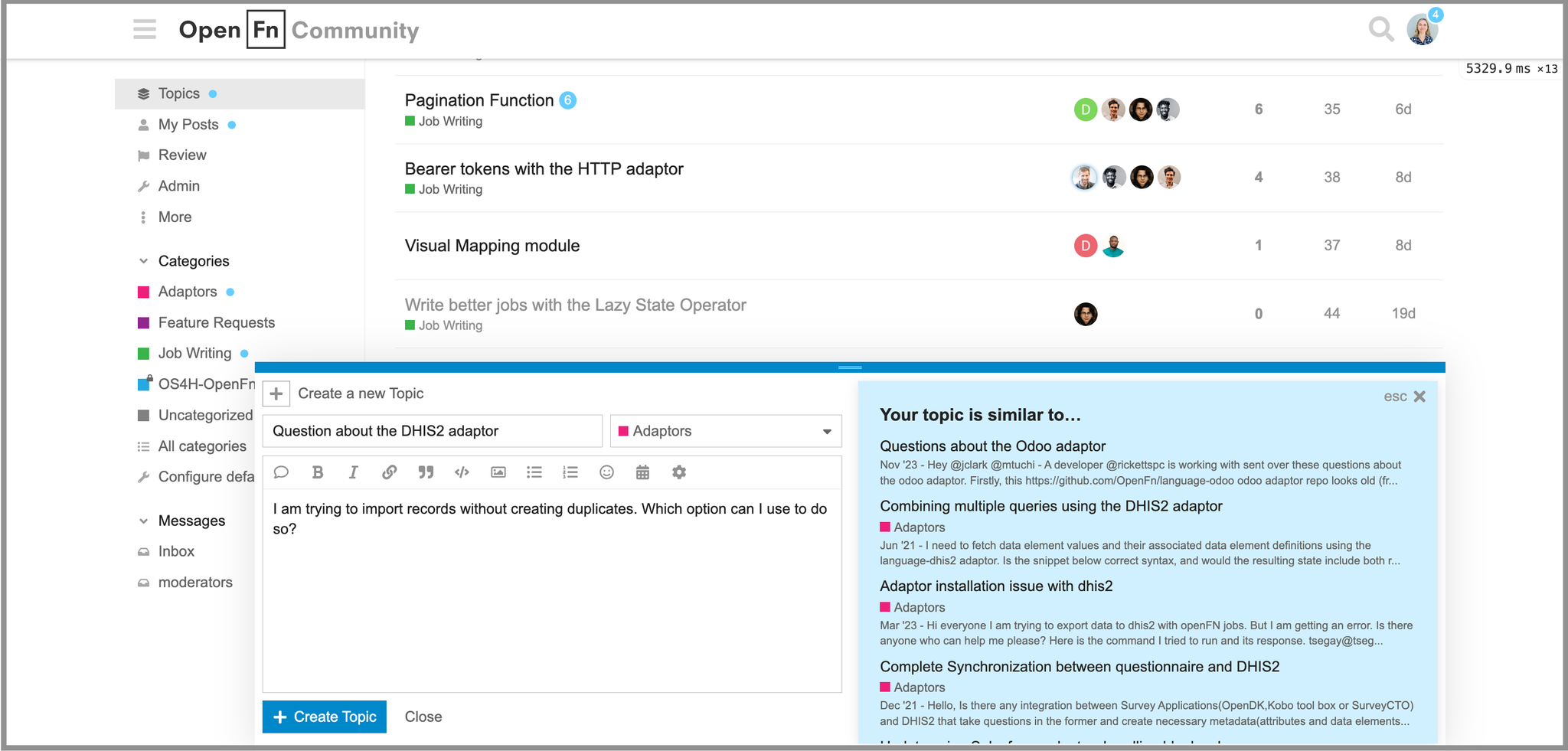Viewport: 1568px width, 751px height.
Task: Open the Job Writing sidebar category
Action: click(x=194, y=353)
